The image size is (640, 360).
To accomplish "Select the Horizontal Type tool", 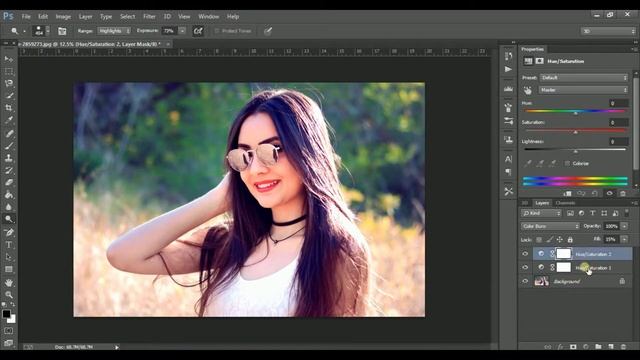I will 9,245.
